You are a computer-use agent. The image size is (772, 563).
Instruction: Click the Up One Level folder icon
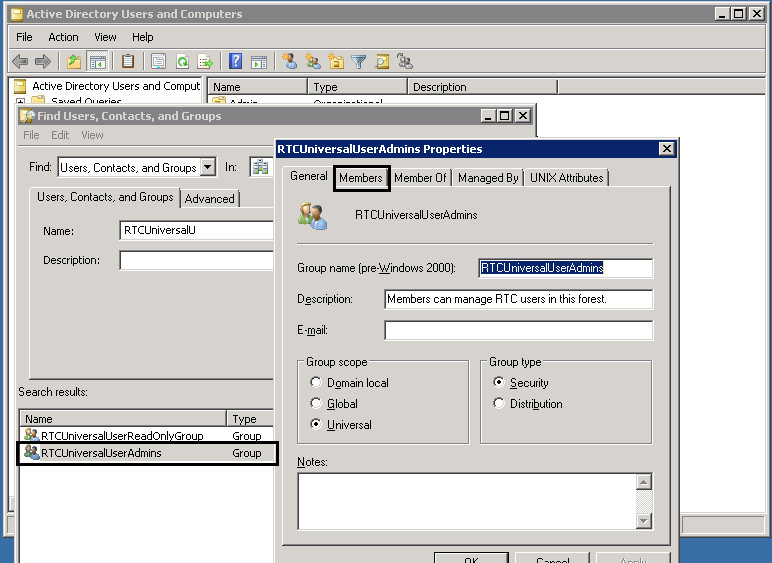coord(74,62)
